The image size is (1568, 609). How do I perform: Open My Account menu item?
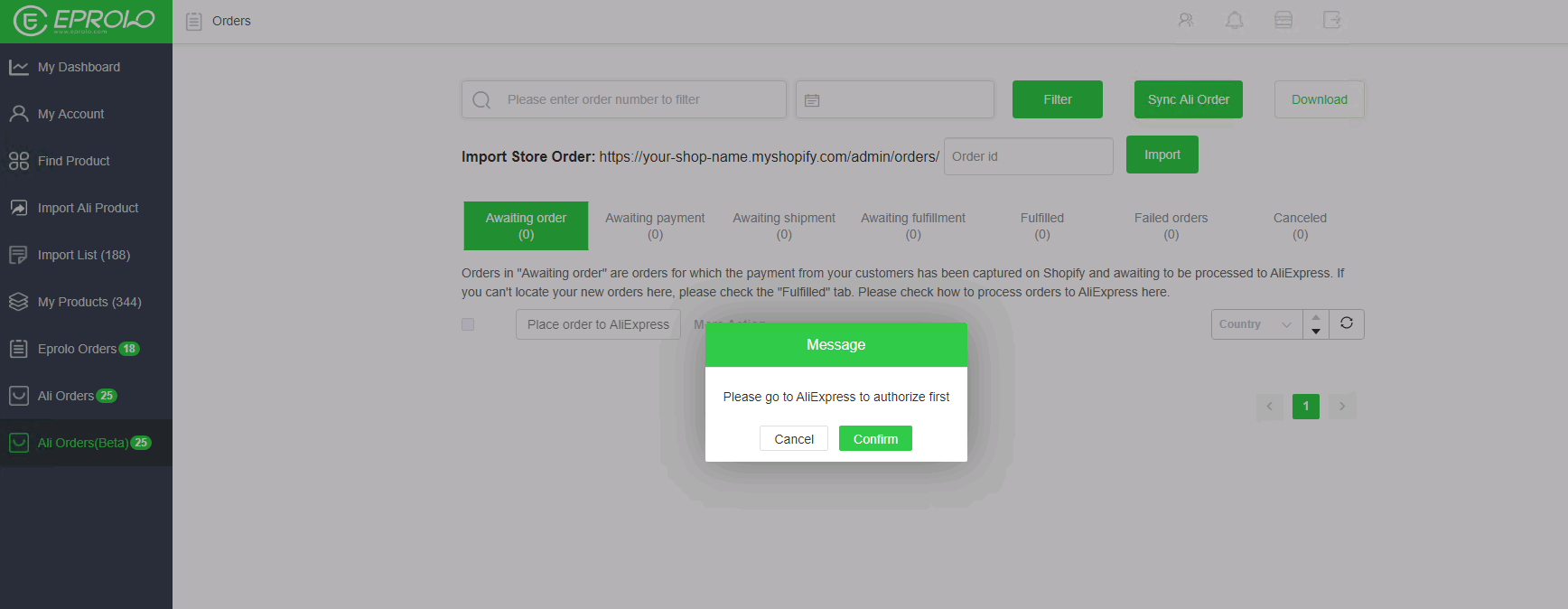[86, 114]
